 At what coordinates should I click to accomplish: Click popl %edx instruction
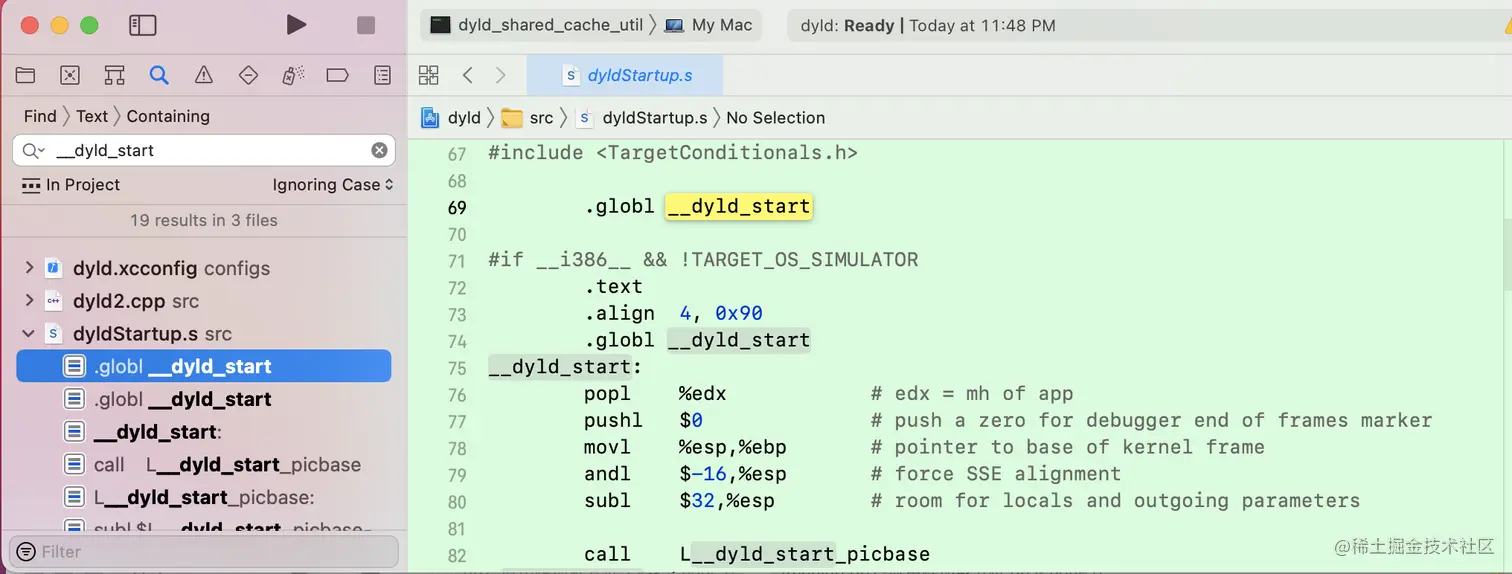654,394
